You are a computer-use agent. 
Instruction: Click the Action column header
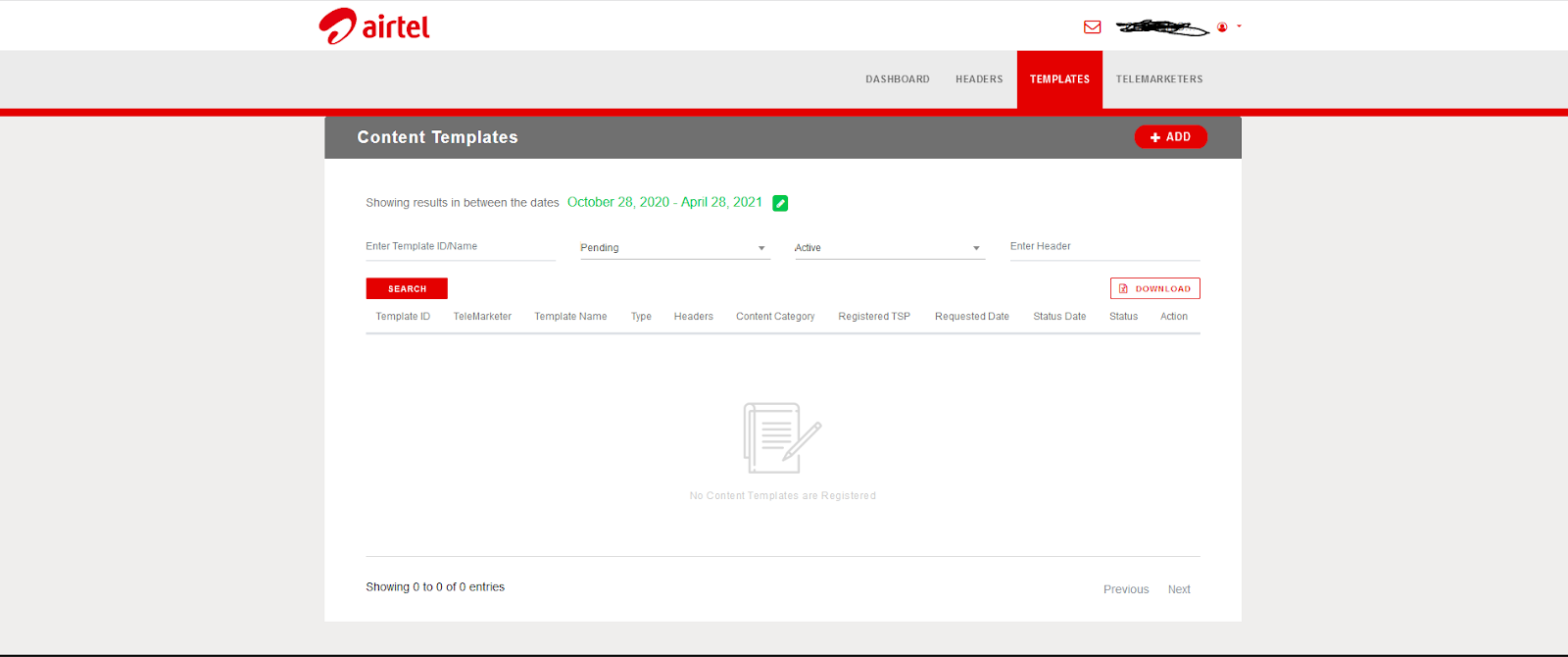tap(1174, 317)
